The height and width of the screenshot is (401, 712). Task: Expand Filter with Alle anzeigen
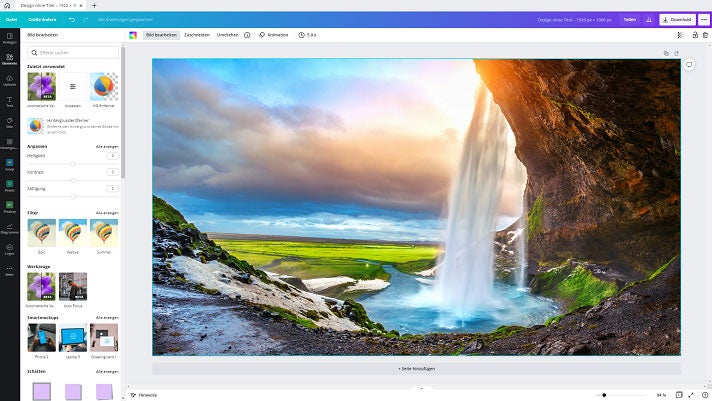(x=107, y=213)
